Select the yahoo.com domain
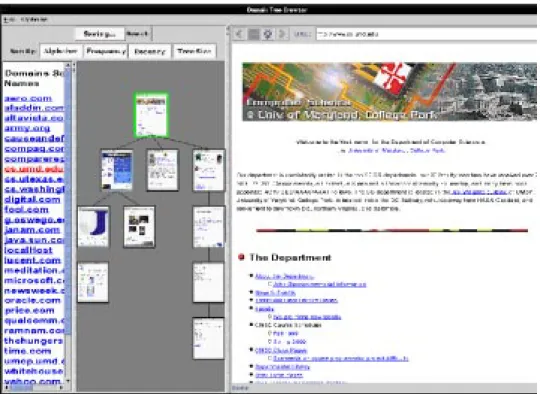The width and height of the screenshot is (540, 394). [32, 381]
